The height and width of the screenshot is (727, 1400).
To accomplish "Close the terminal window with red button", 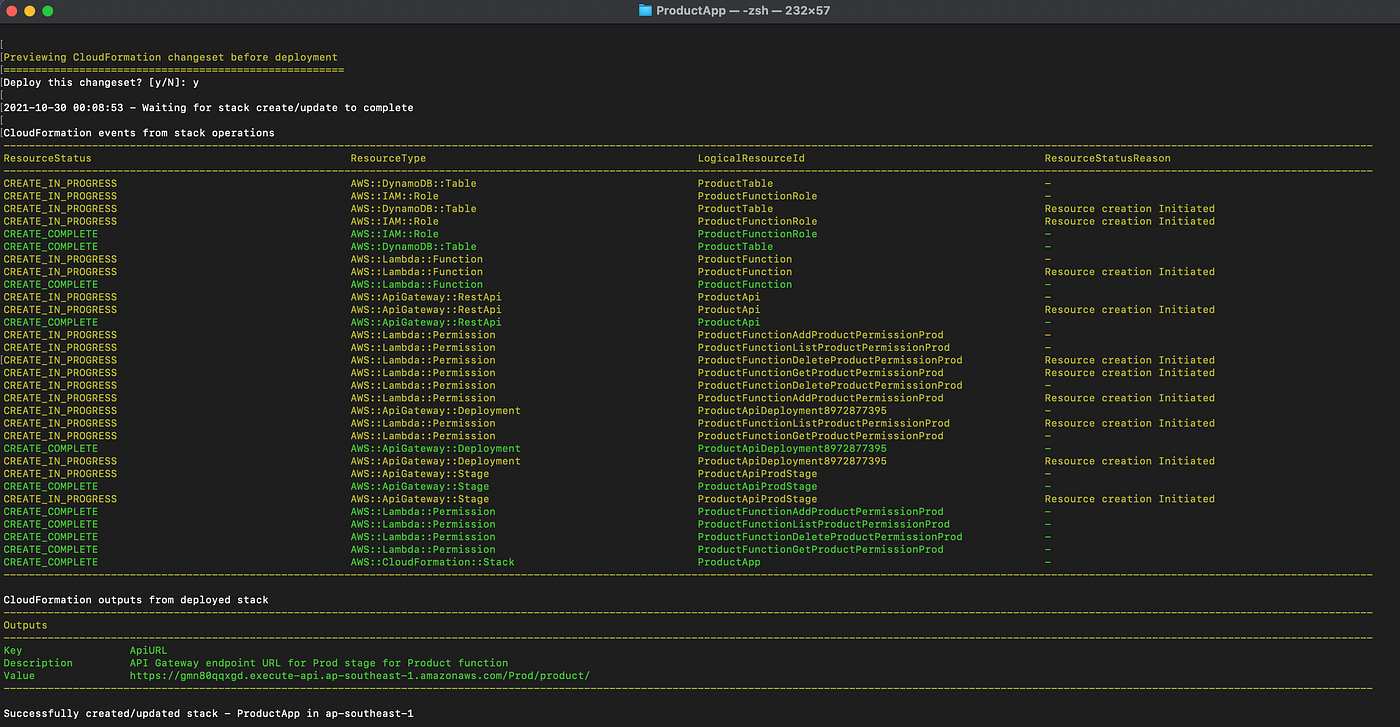I will [11, 11].
